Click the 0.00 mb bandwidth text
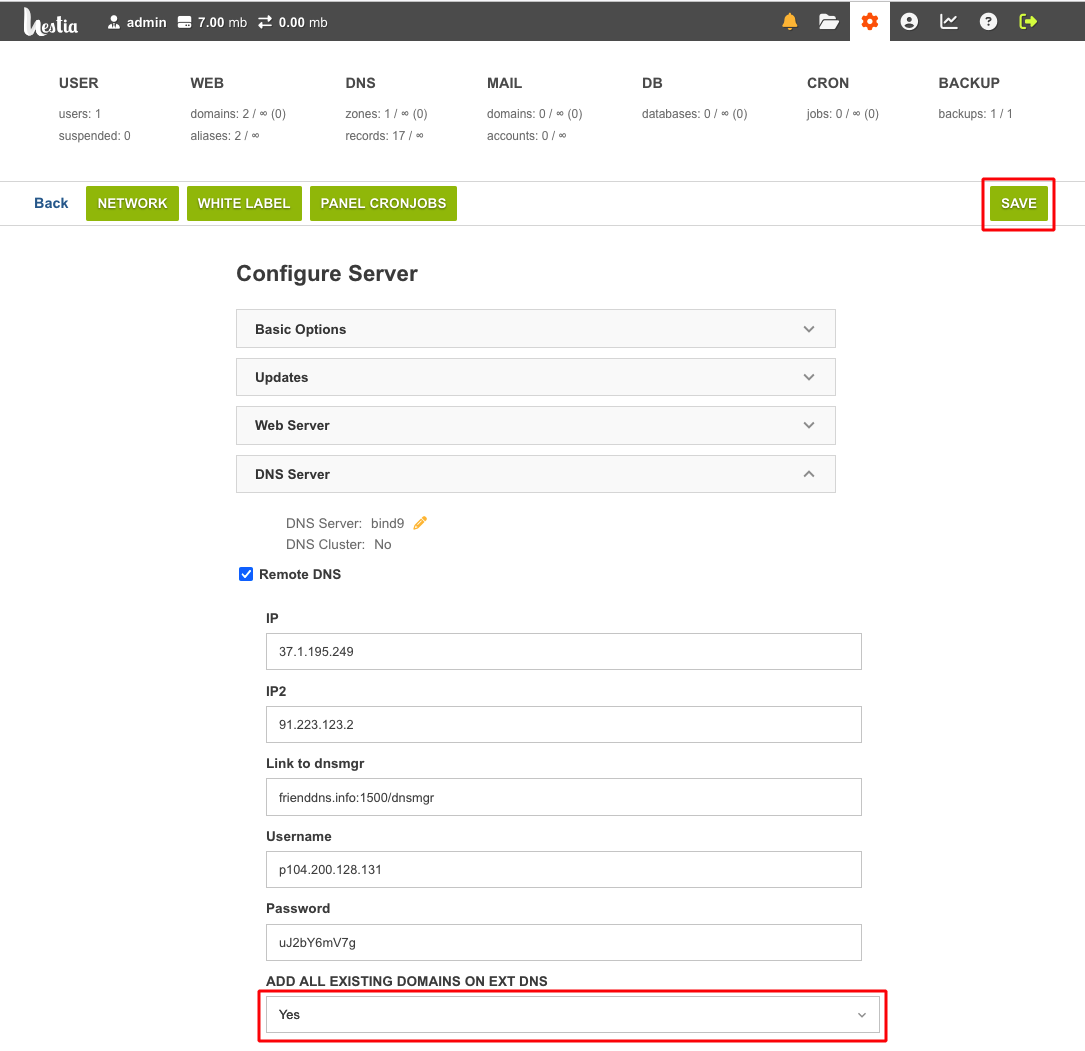The width and height of the screenshot is (1085, 1051). [x=303, y=22]
